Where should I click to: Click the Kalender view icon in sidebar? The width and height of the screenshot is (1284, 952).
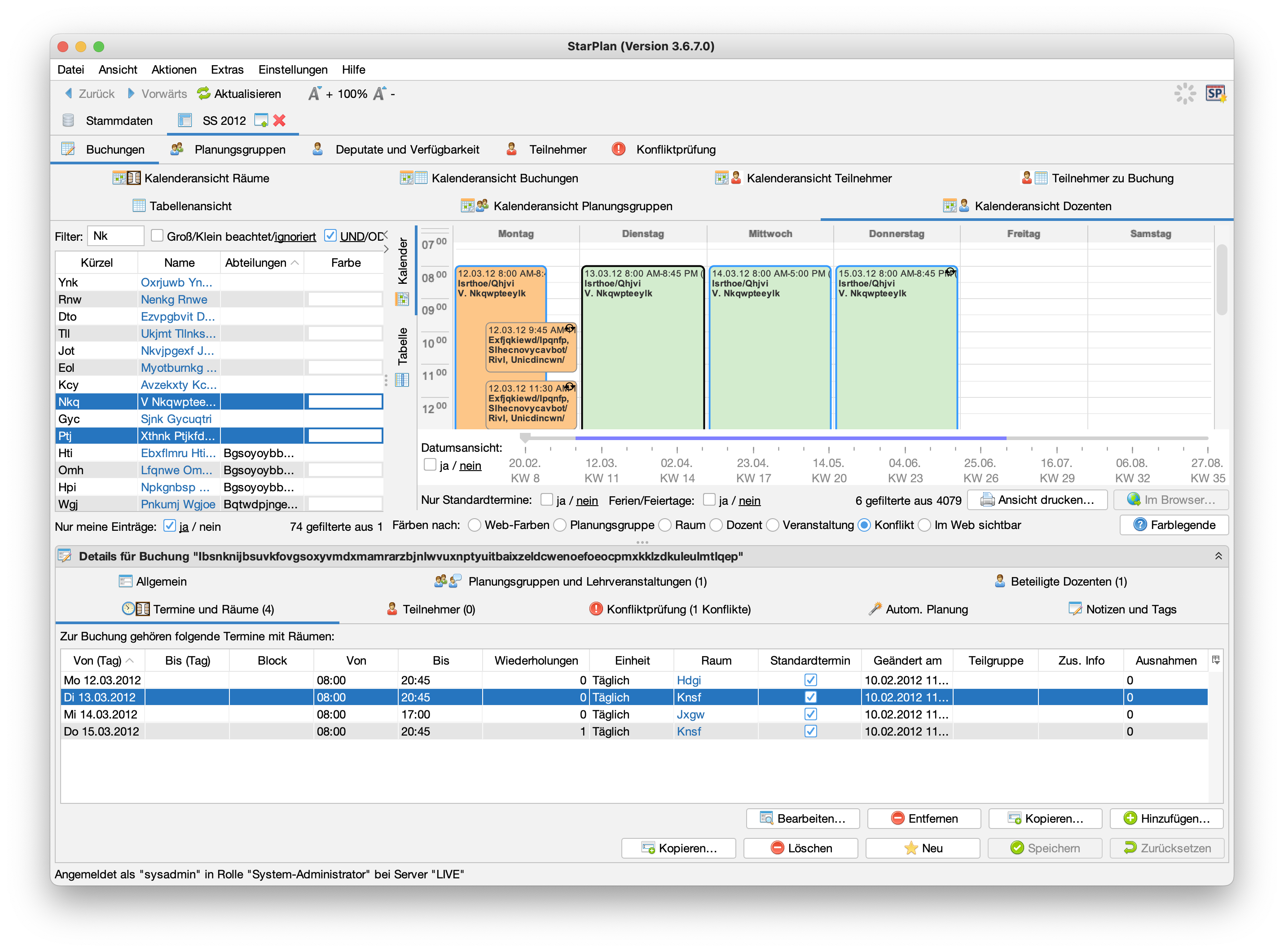[x=402, y=299]
